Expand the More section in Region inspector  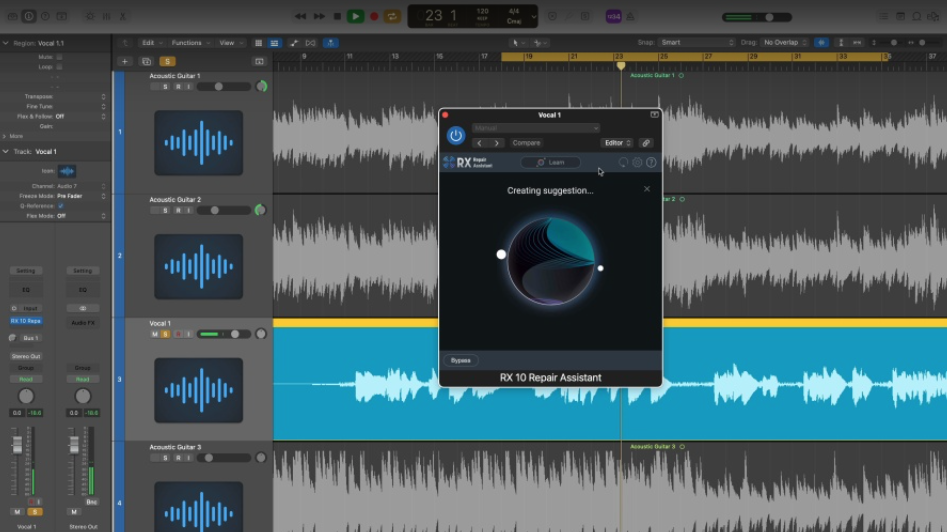(13, 135)
